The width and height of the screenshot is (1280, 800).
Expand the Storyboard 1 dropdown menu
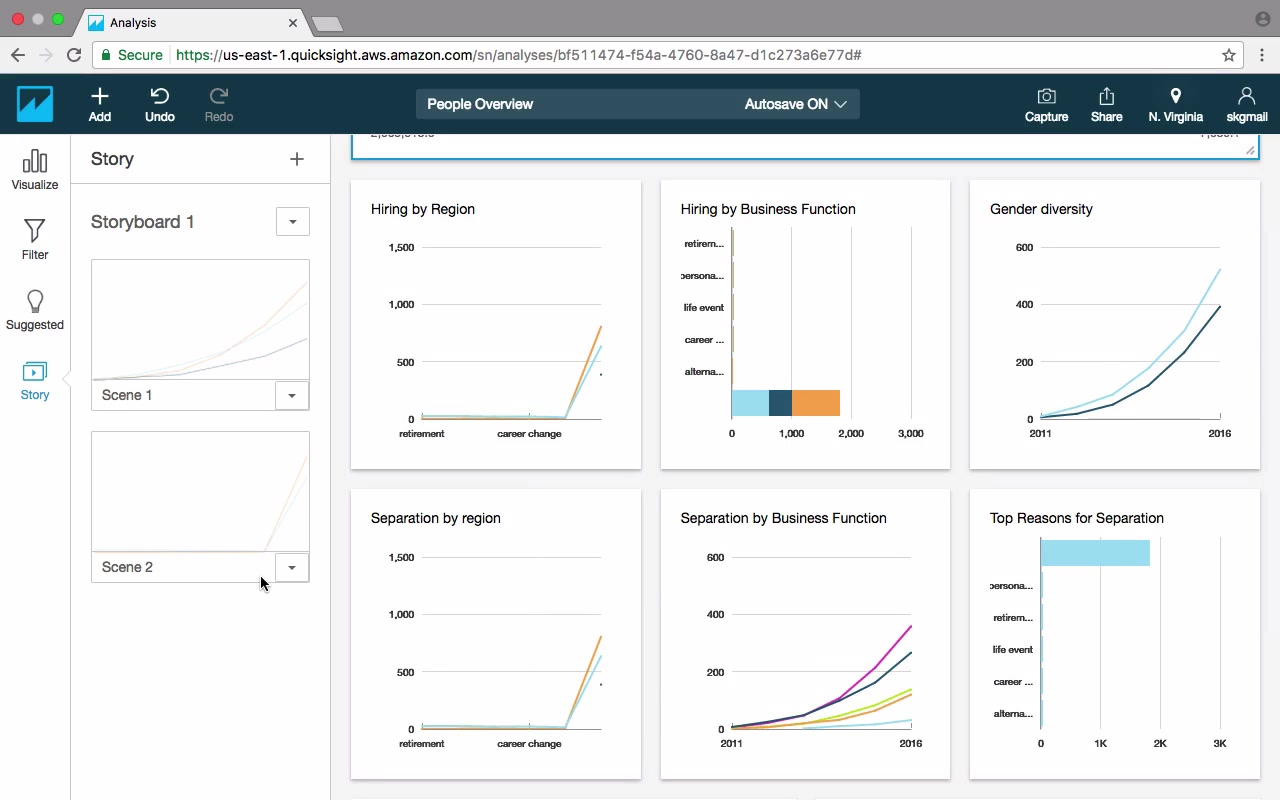coord(292,222)
